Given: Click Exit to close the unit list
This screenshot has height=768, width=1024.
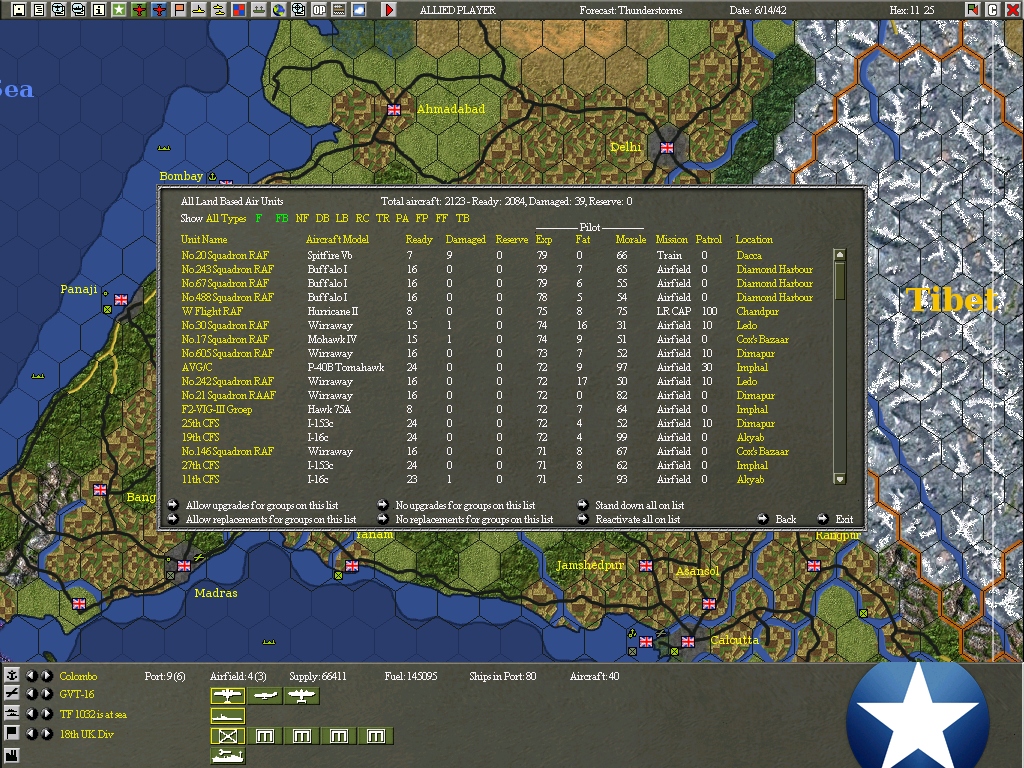Looking at the screenshot, I should point(844,519).
